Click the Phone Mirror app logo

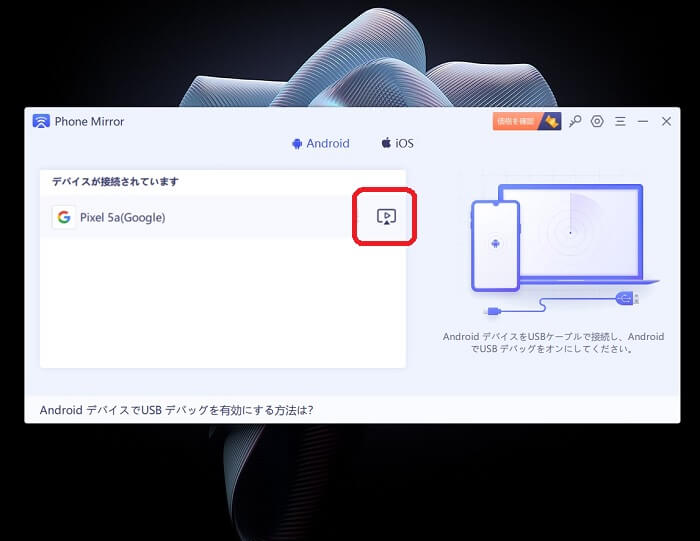(41, 121)
